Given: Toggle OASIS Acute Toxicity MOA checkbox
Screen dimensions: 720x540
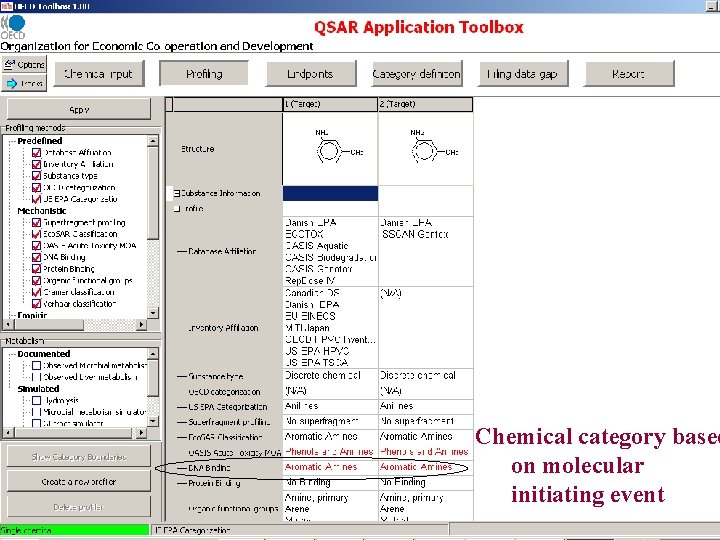Looking at the screenshot, I should click(36, 246).
